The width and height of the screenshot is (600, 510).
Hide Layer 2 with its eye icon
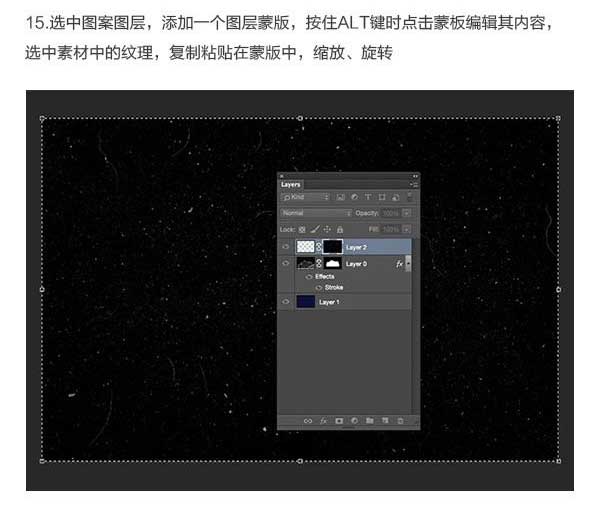[x=286, y=247]
